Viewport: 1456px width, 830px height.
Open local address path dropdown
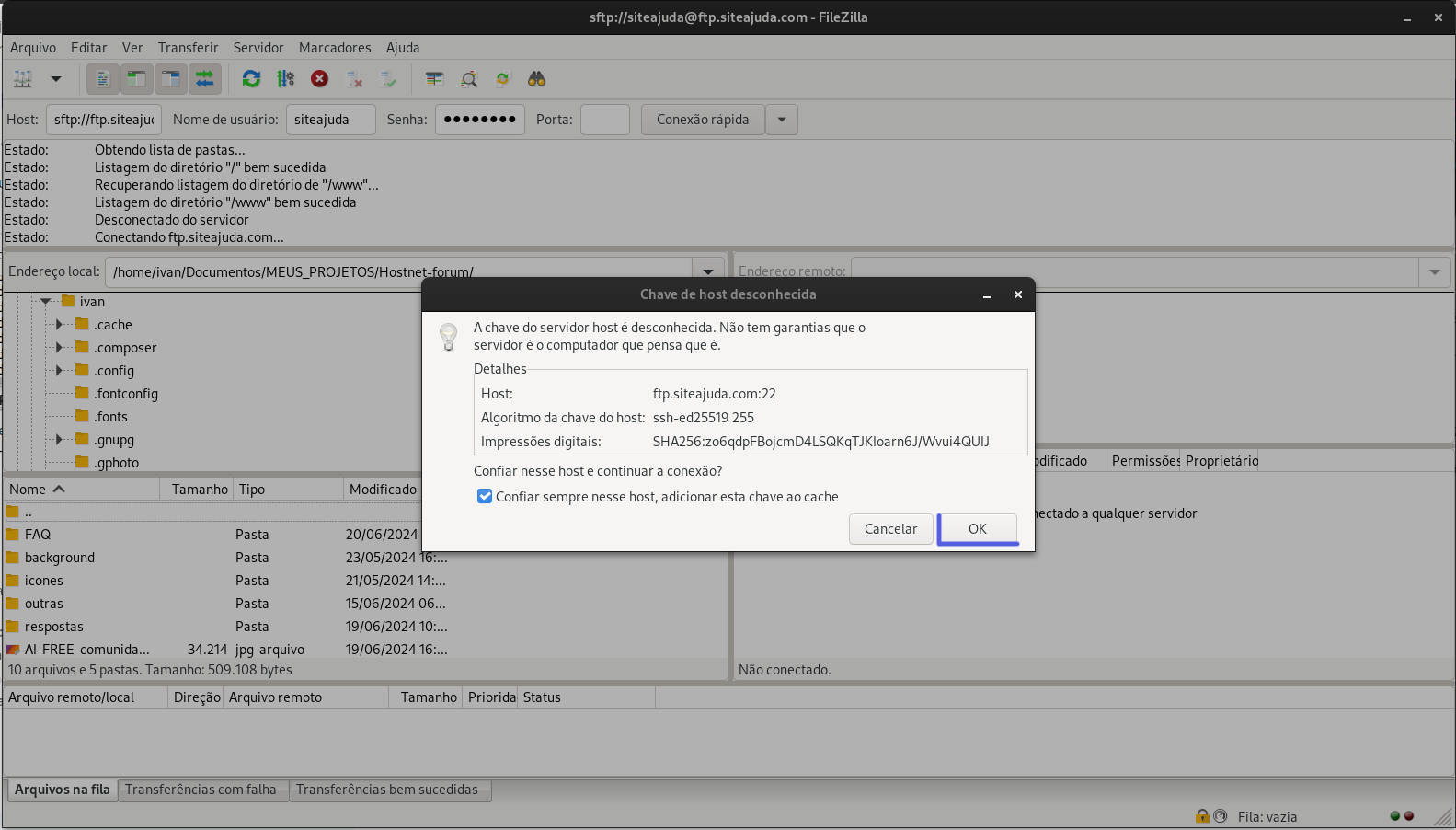(x=708, y=271)
